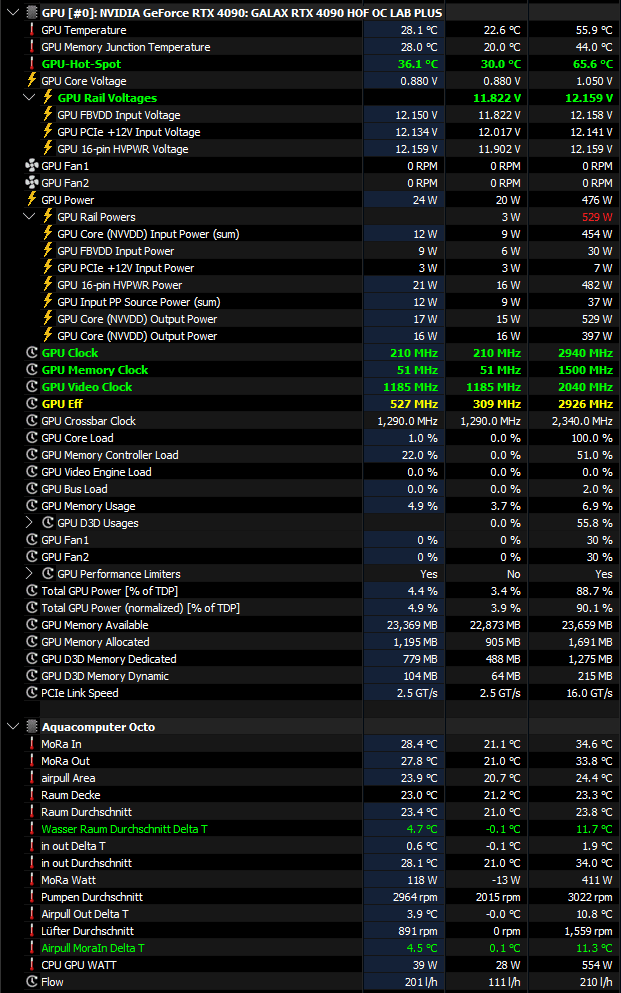Click the fan icon next to GPU Fan1 RPM

(x=32, y=166)
